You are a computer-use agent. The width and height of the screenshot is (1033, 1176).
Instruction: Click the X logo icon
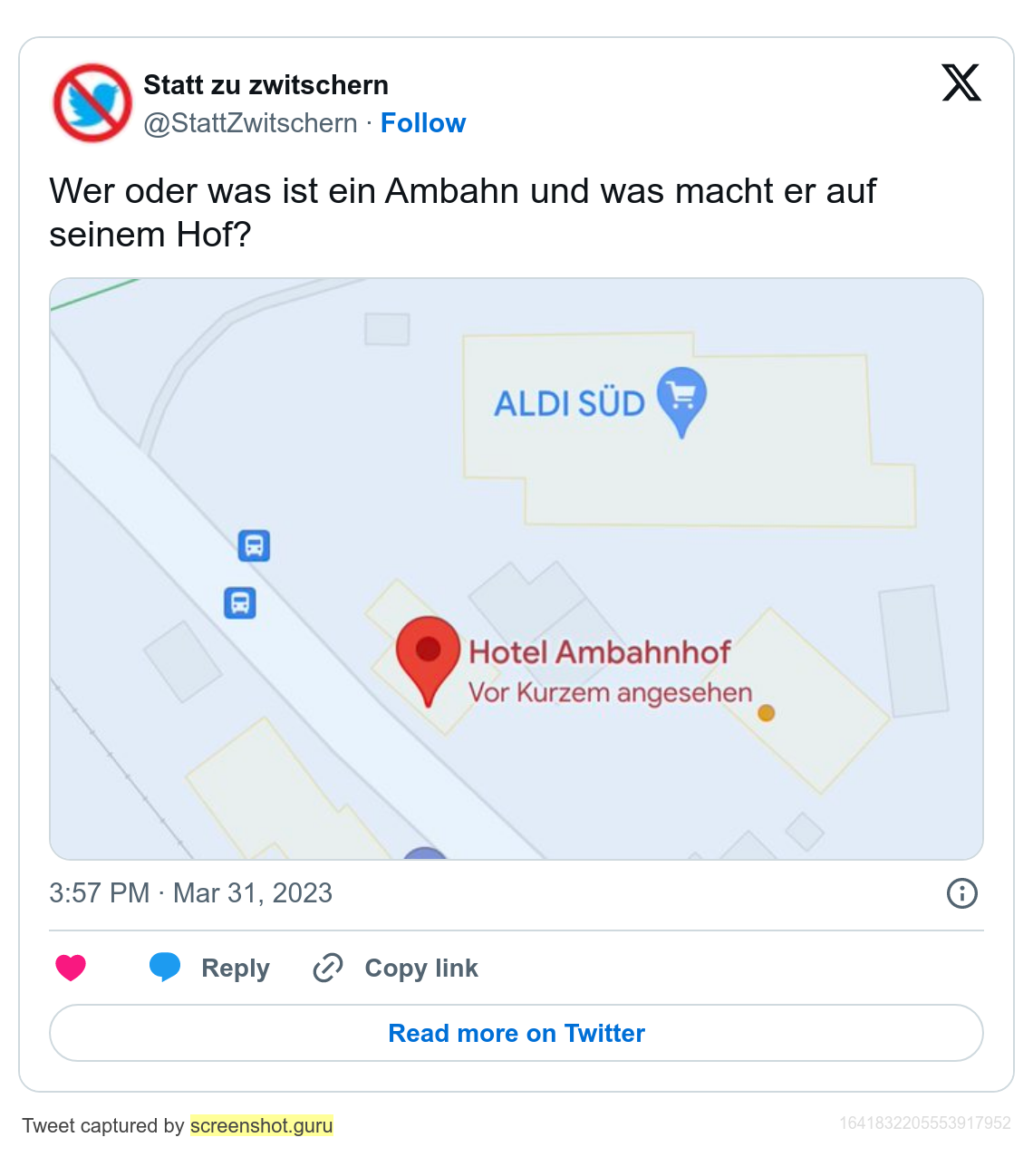961,82
